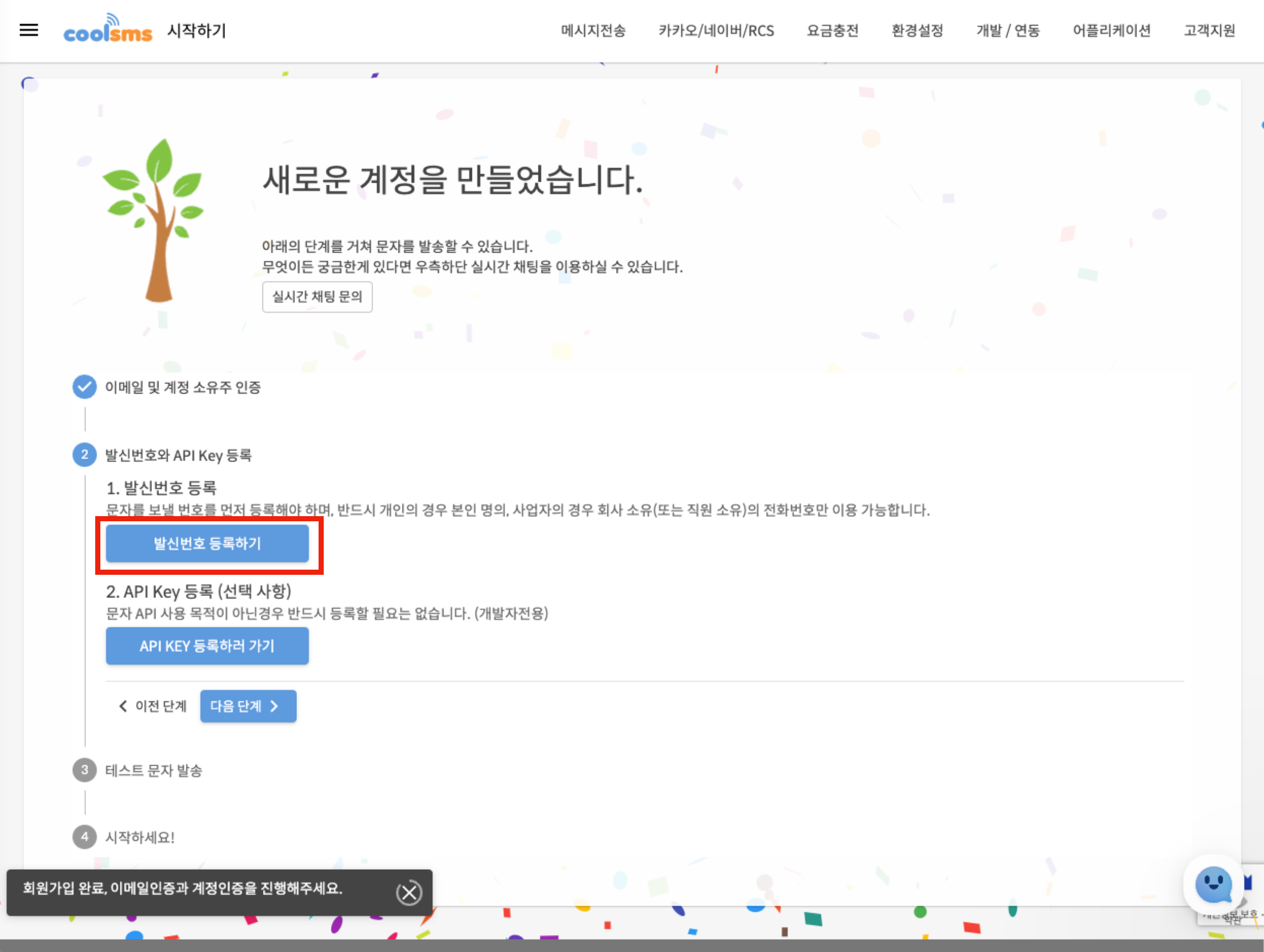The image size is (1264, 952).
Task: Click the API KEY 등록하러 가기 button
Action: click(207, 646)
